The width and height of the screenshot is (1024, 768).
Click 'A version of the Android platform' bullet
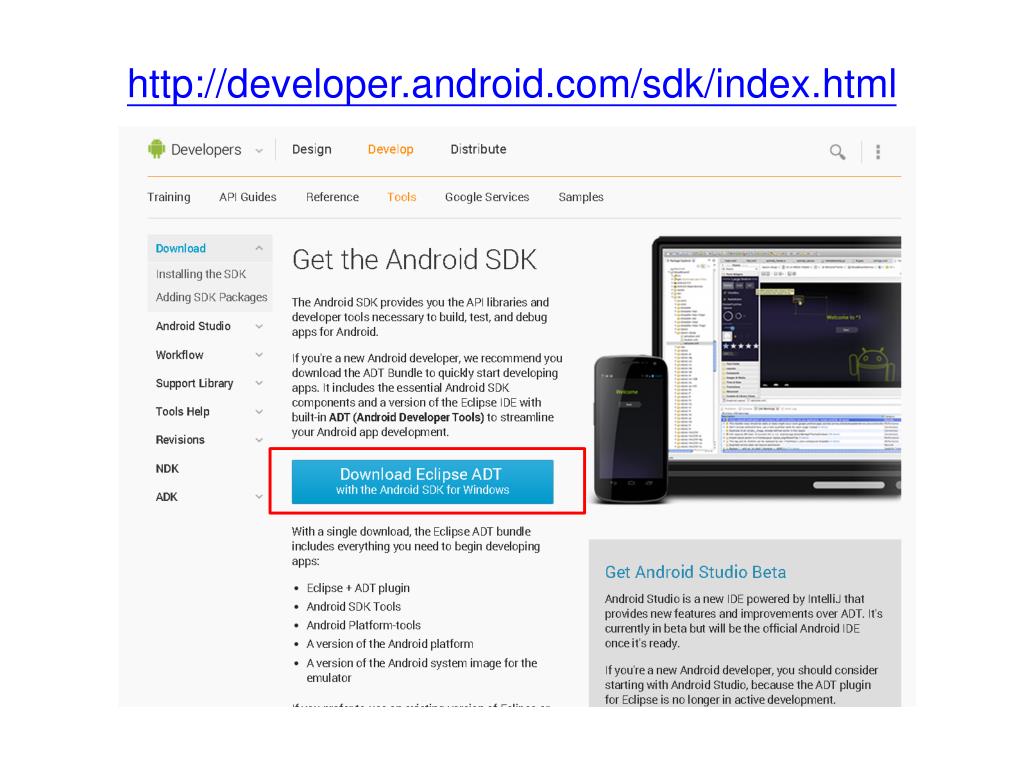tap(390, 644)
